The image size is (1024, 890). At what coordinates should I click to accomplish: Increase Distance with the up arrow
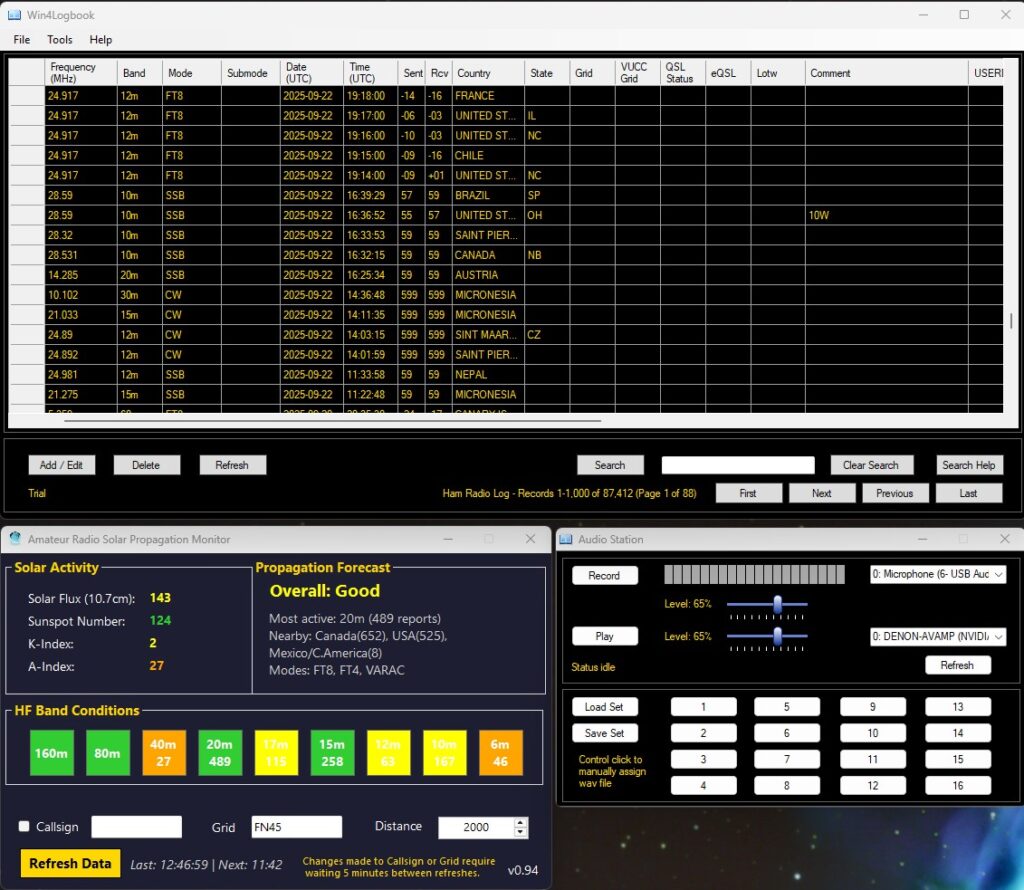click(x=519, y=822)
